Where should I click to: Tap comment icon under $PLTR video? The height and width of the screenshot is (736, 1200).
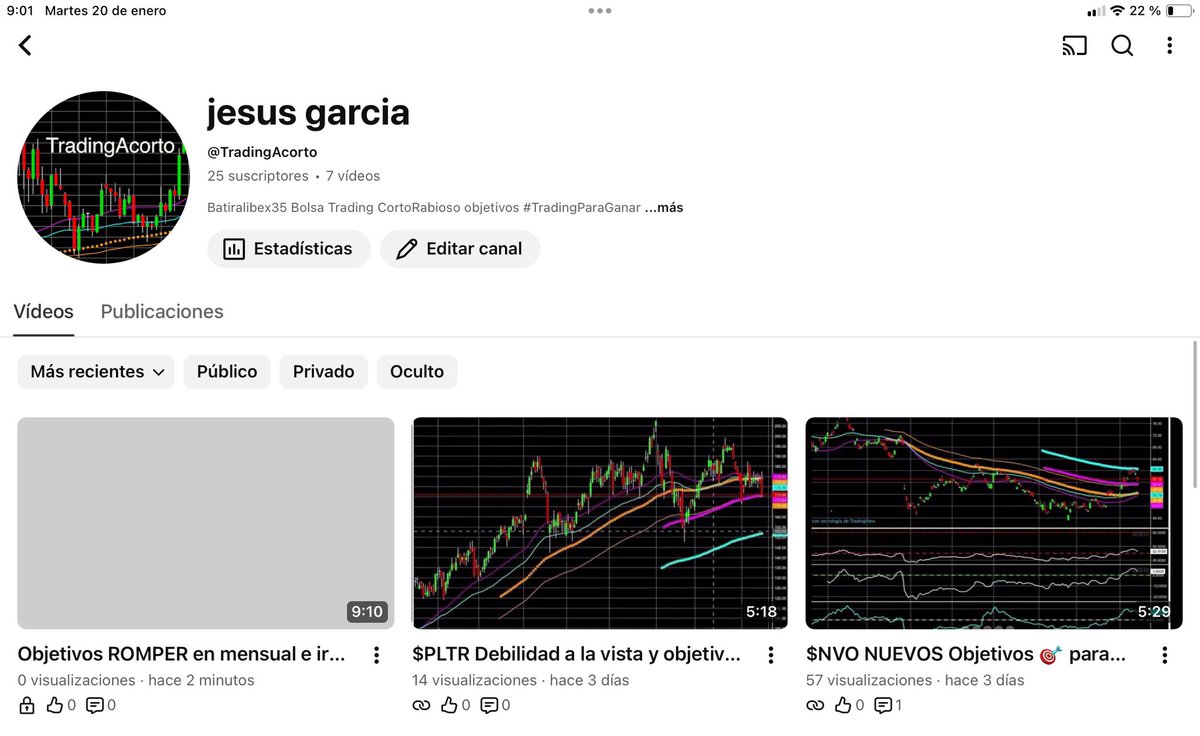coord(490,706)
